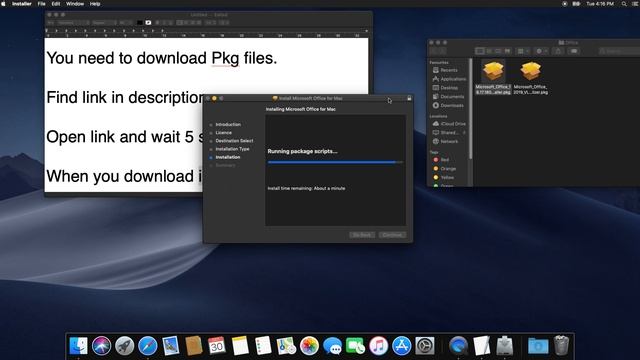Launch Siri from the Dock
This screenshot has height=360, width=640.
point(101,346)
